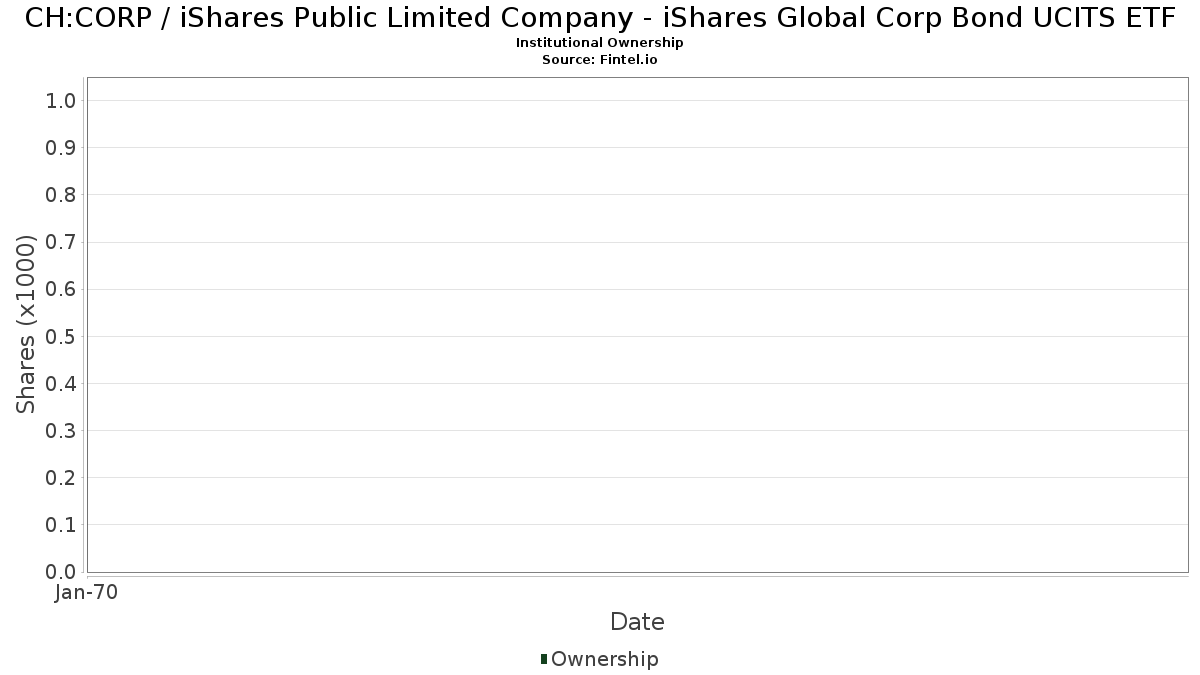Select the 0.4 y-axis tick label
The image size is (1200, 675).
[61, 383]
